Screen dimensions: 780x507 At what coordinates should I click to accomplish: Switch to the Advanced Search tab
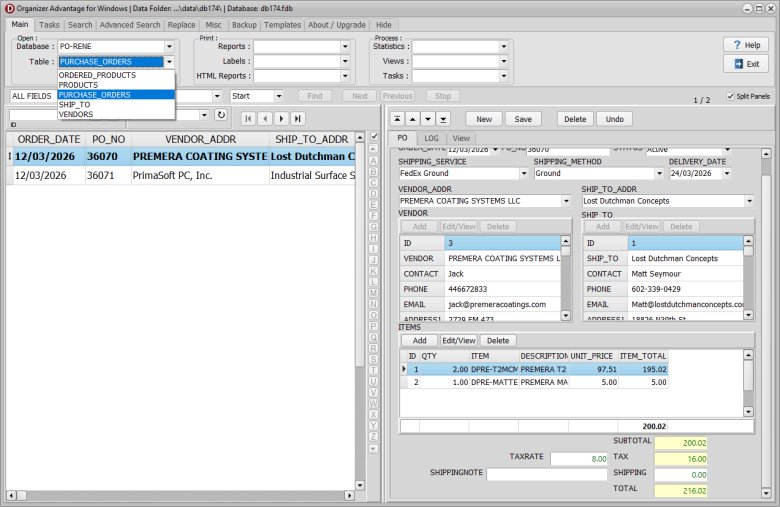pyautogui.click(x=130, y=24)
